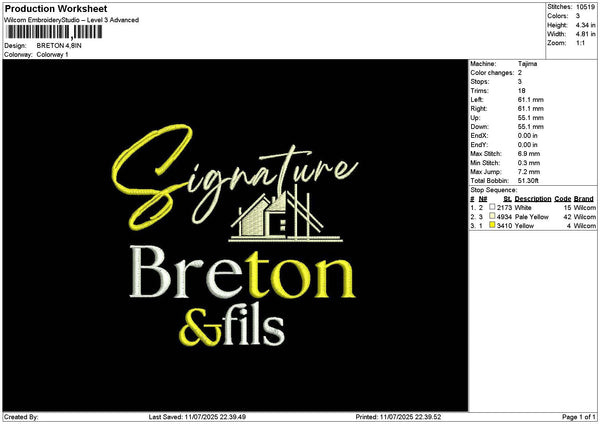Click the Pale Yellow thread color swatch
Viewport: 600px width, 424px height.
pyautogui.click(x=492, y=216)
